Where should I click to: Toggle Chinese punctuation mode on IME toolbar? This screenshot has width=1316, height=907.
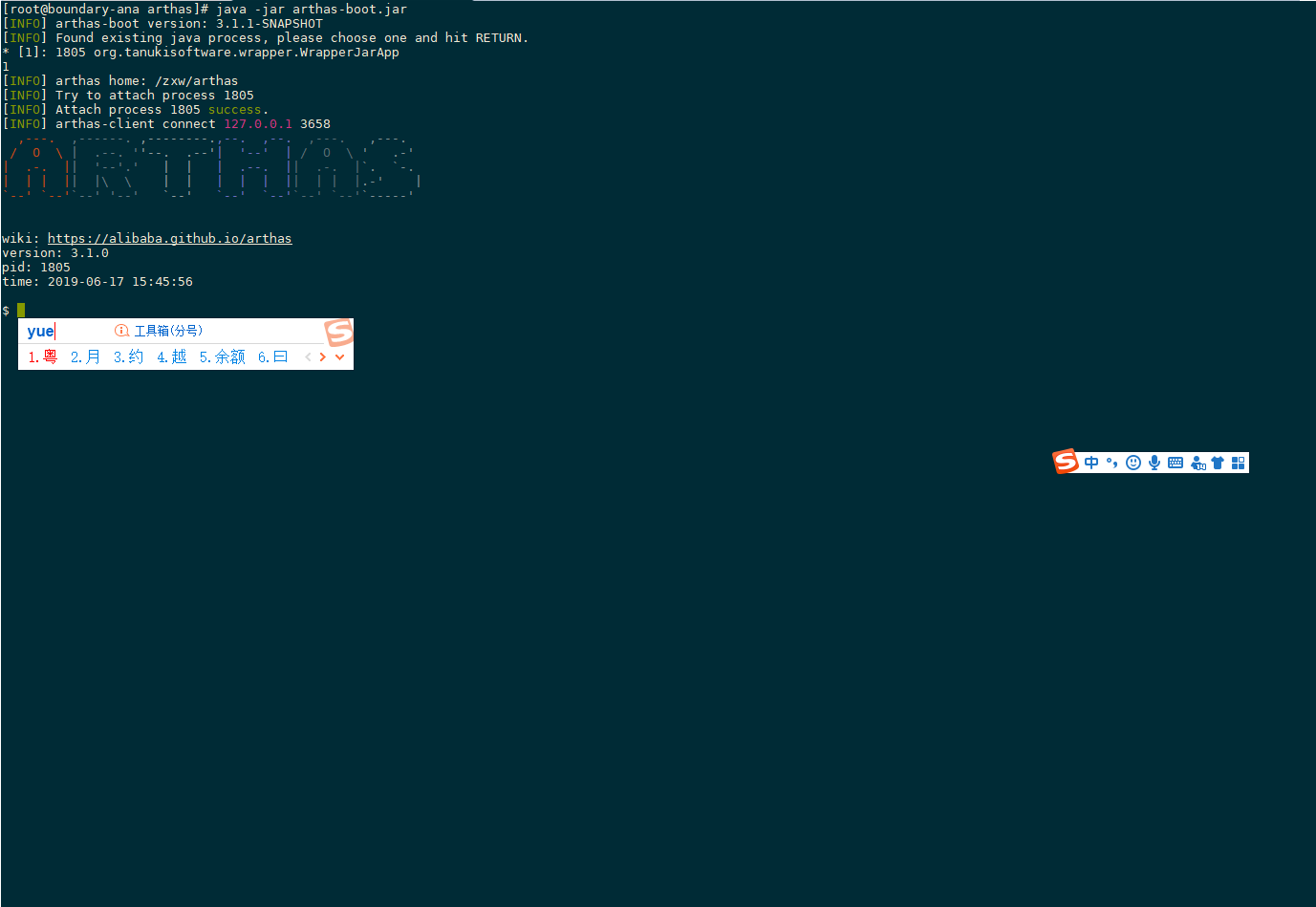click(1111, 463)
